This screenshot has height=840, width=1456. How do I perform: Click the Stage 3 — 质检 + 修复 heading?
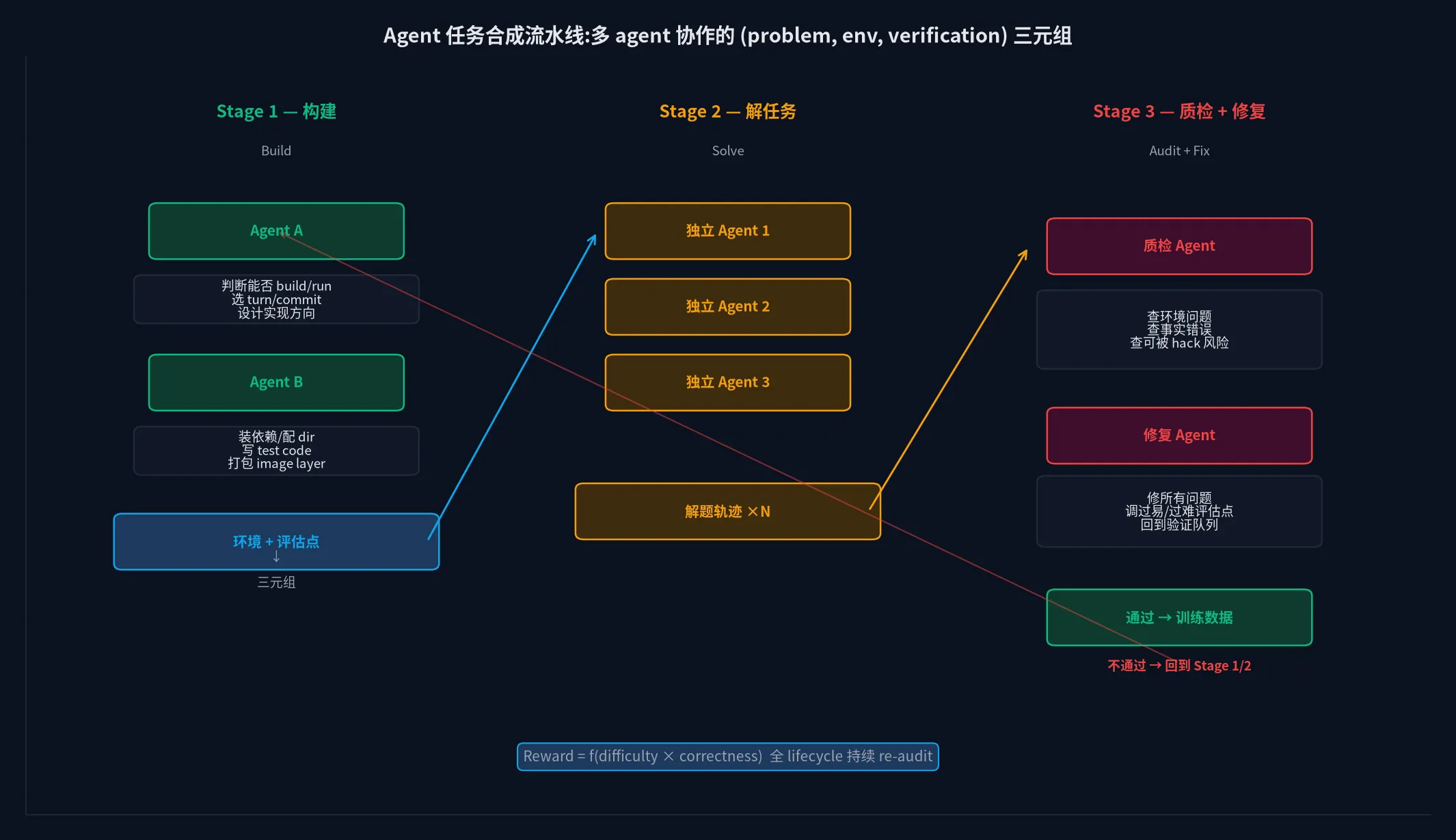click(x=1179, y=111)
